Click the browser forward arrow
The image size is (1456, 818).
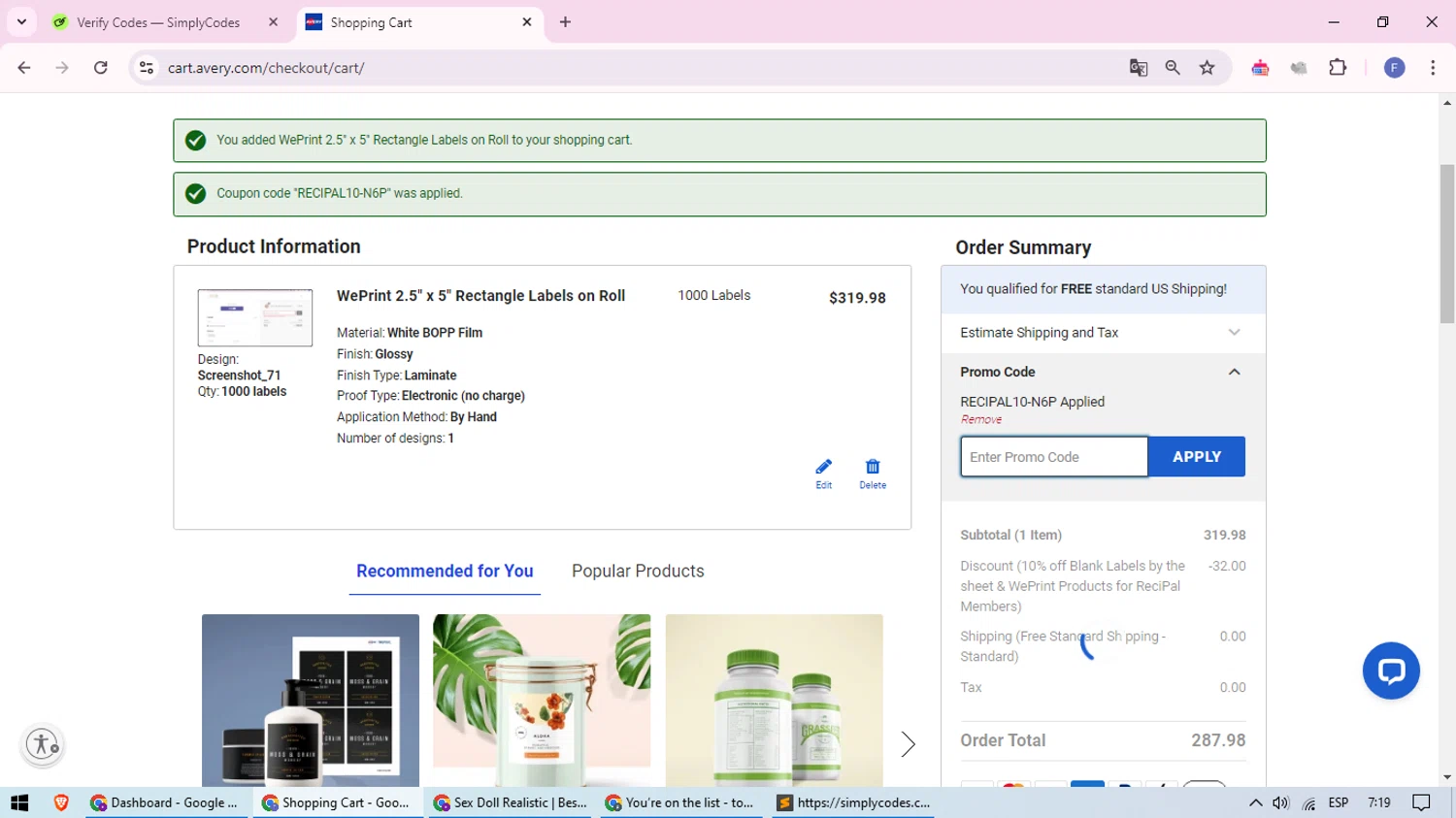pyautogui.click(x=62, y=68)
